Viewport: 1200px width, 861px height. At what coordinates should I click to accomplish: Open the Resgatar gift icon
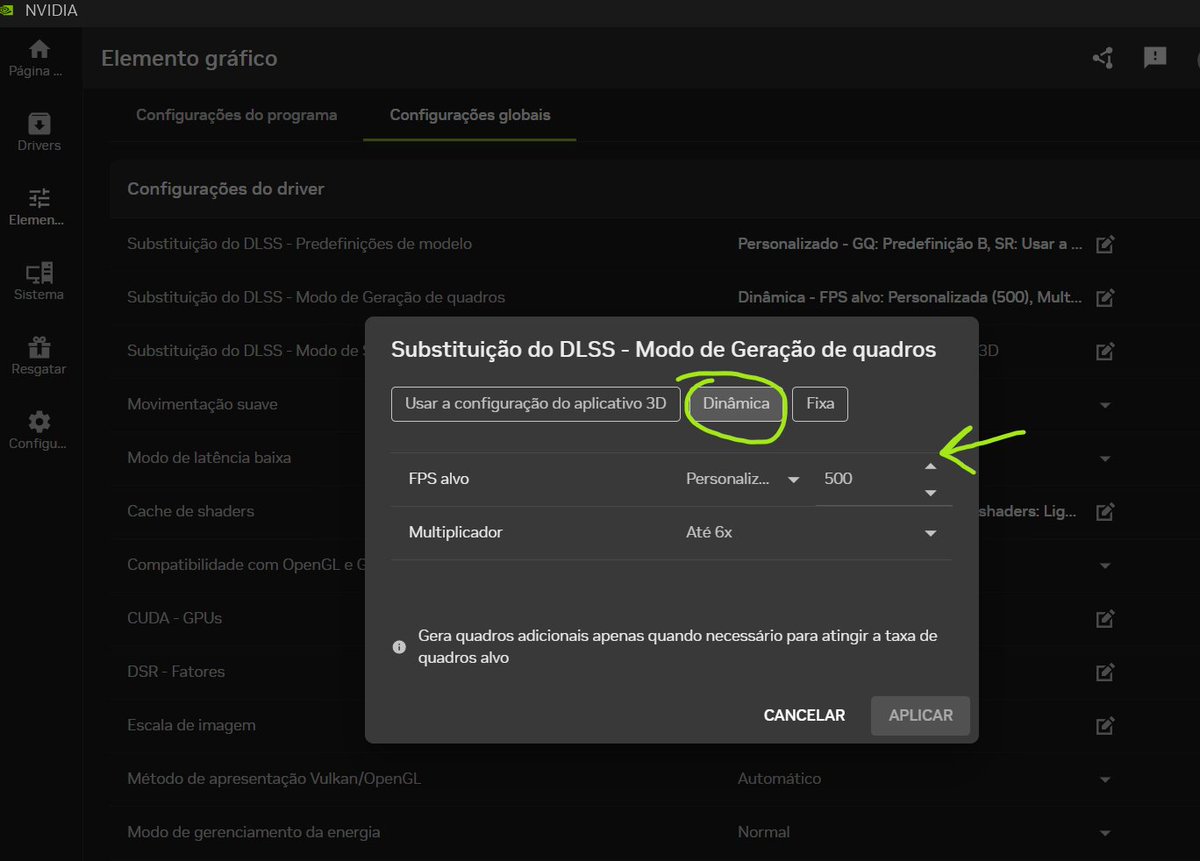(x=39, y=347)
